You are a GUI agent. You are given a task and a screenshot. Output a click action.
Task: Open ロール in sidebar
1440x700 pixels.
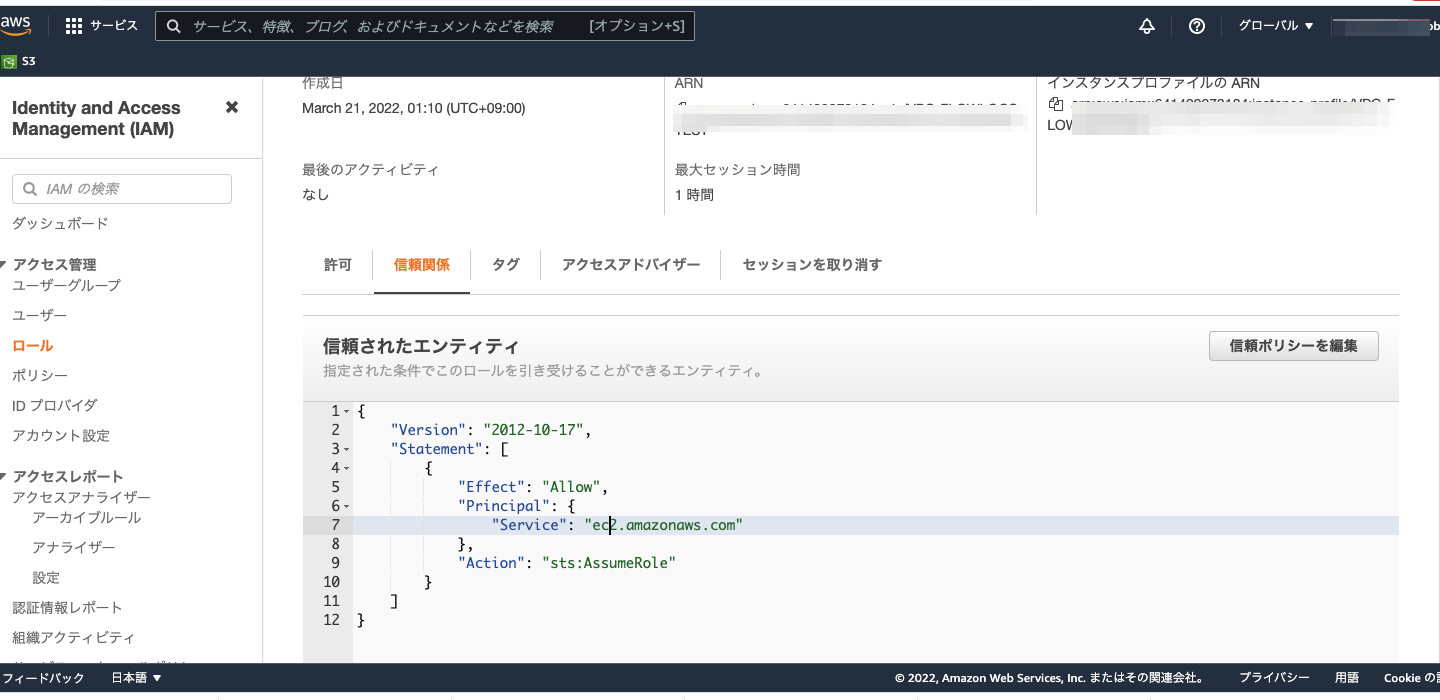[x=32, y=346]
